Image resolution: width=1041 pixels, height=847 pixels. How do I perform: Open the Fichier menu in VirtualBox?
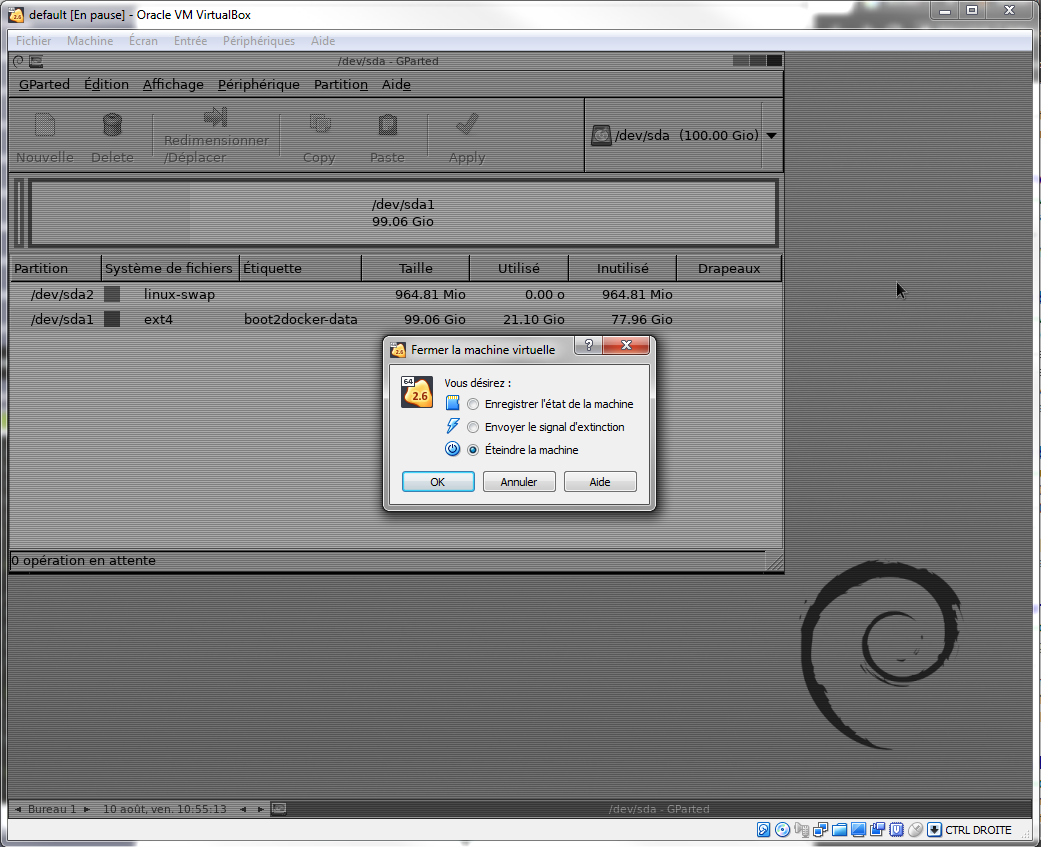pyautogui.click(x=34, y=40)
